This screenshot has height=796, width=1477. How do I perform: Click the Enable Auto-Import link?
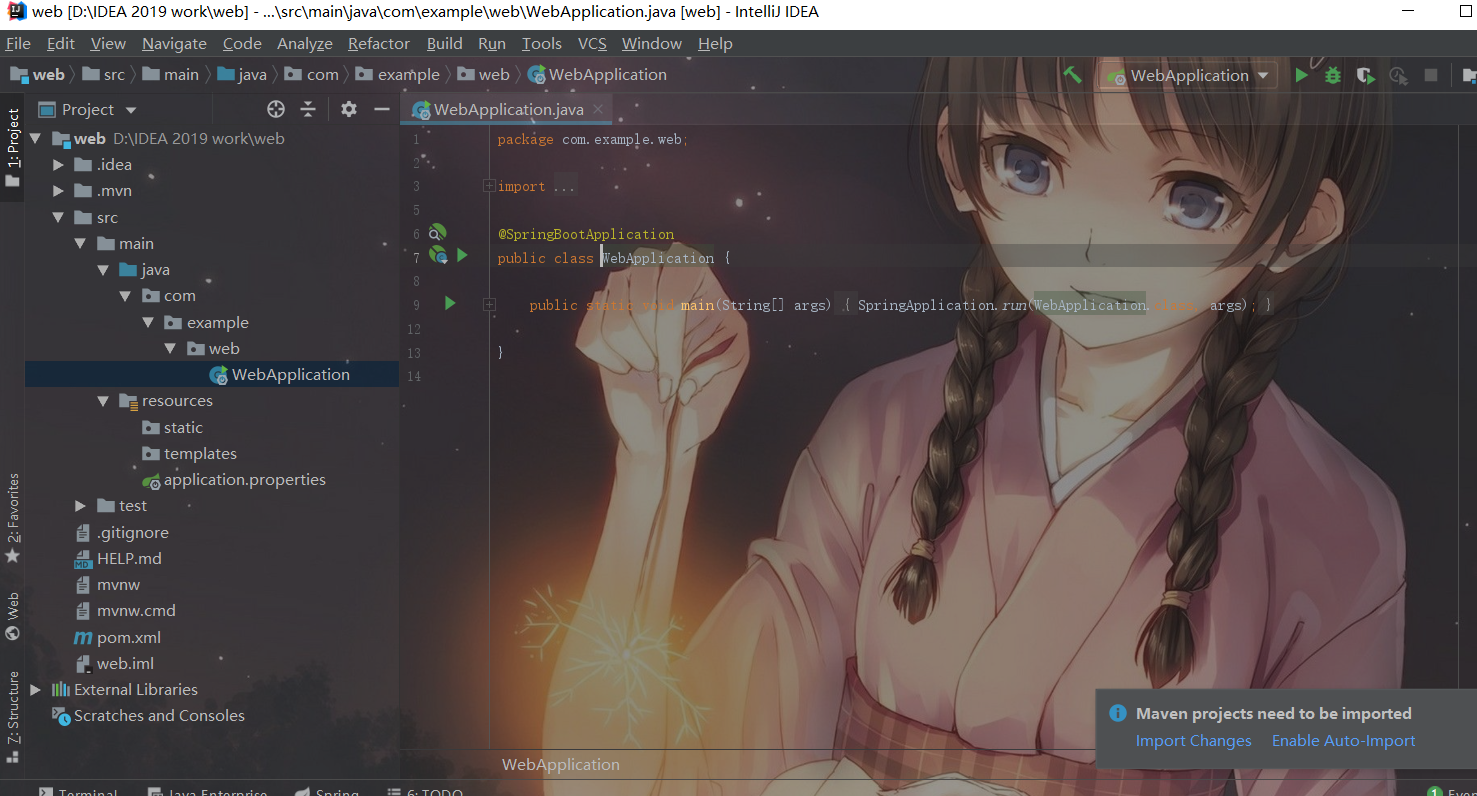pyautogui.click(x=1343, y=741)
